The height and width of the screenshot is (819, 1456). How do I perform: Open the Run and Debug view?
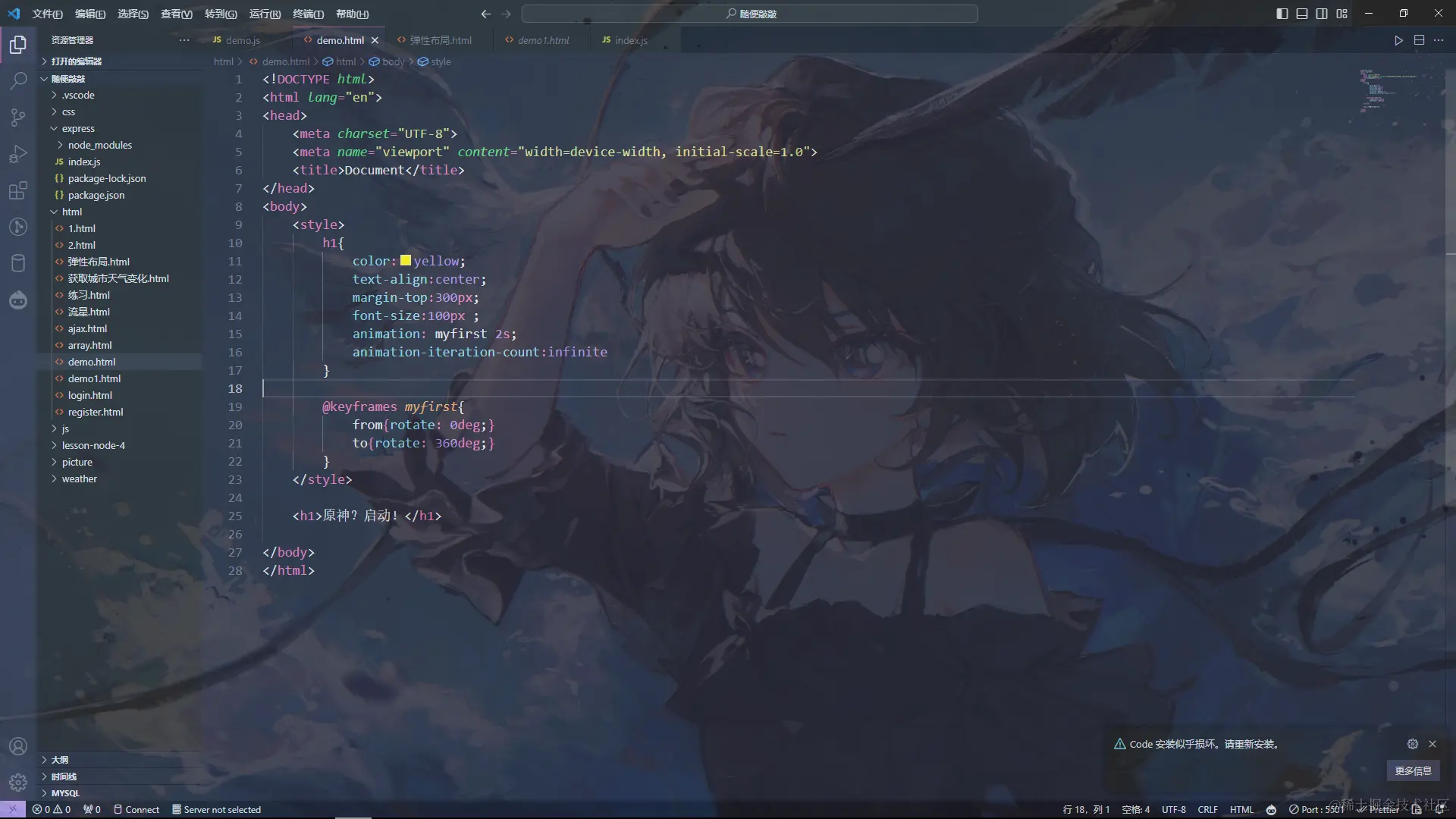(x=18, y=154)
